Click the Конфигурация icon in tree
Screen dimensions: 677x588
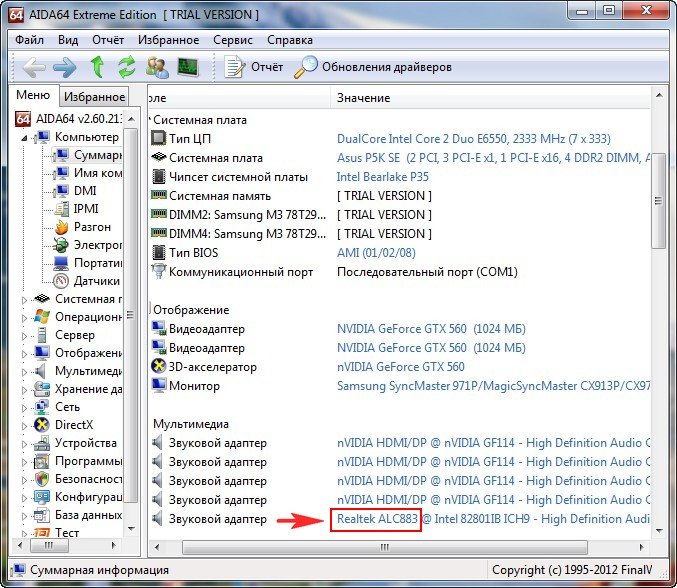[41, 497]
